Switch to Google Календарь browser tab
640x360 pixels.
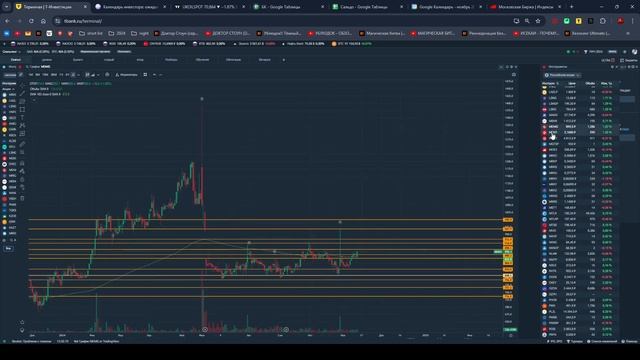pyautogui.click(x=447, y=7)
